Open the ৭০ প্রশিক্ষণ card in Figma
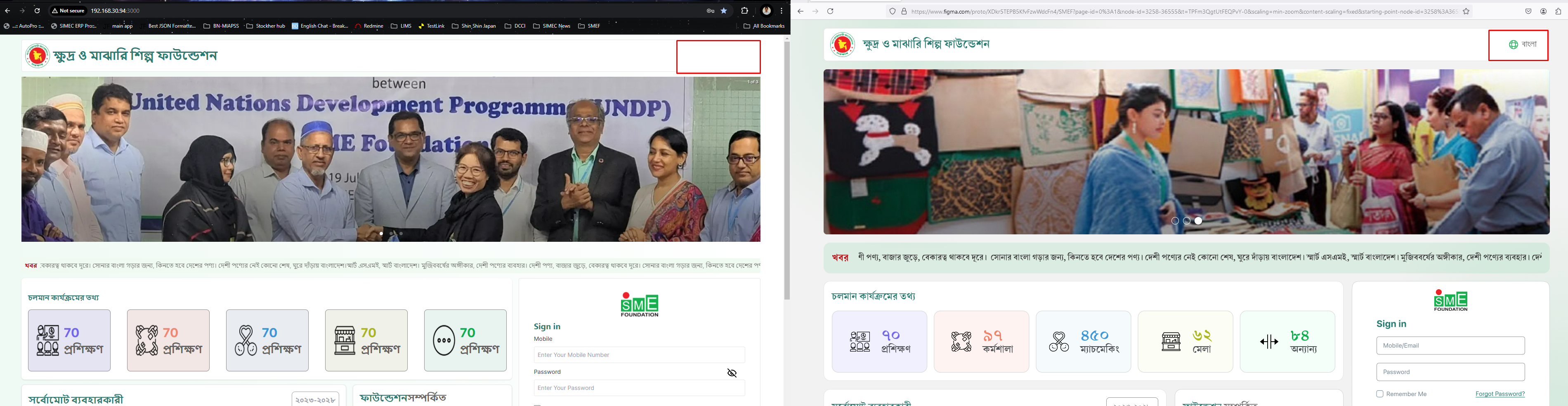The image size is (1568, 406). click(x=880, y=342)
